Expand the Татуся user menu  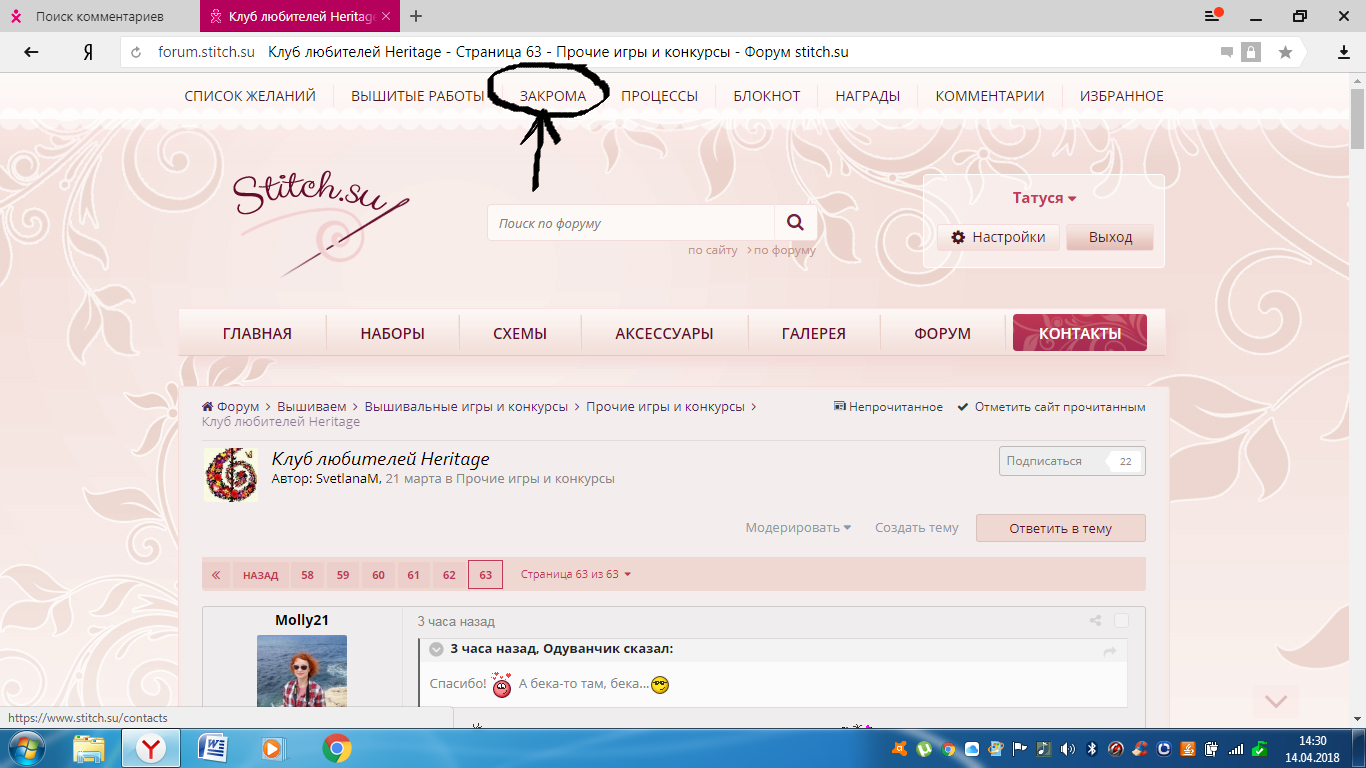click(x=1044, y=198)
